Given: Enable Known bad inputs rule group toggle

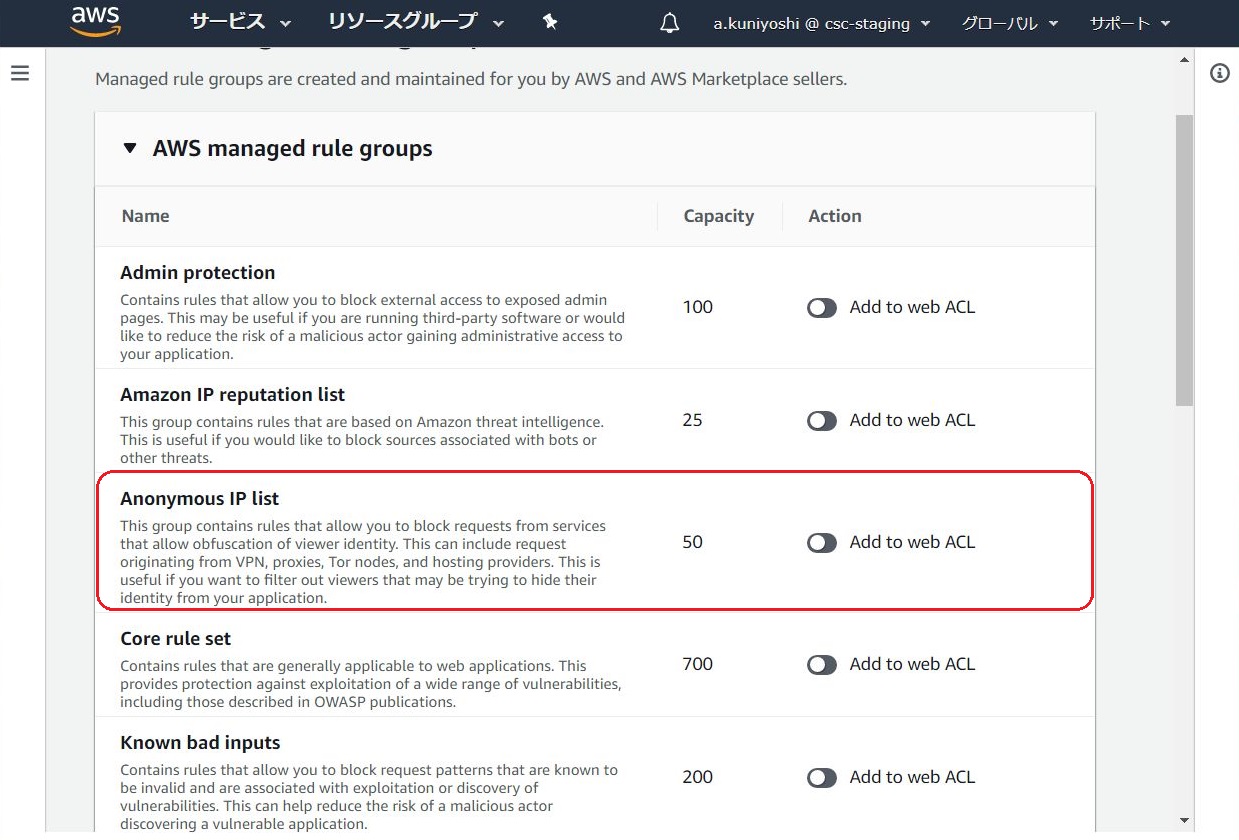Looking at the screenshot, I should pos(822,778).
